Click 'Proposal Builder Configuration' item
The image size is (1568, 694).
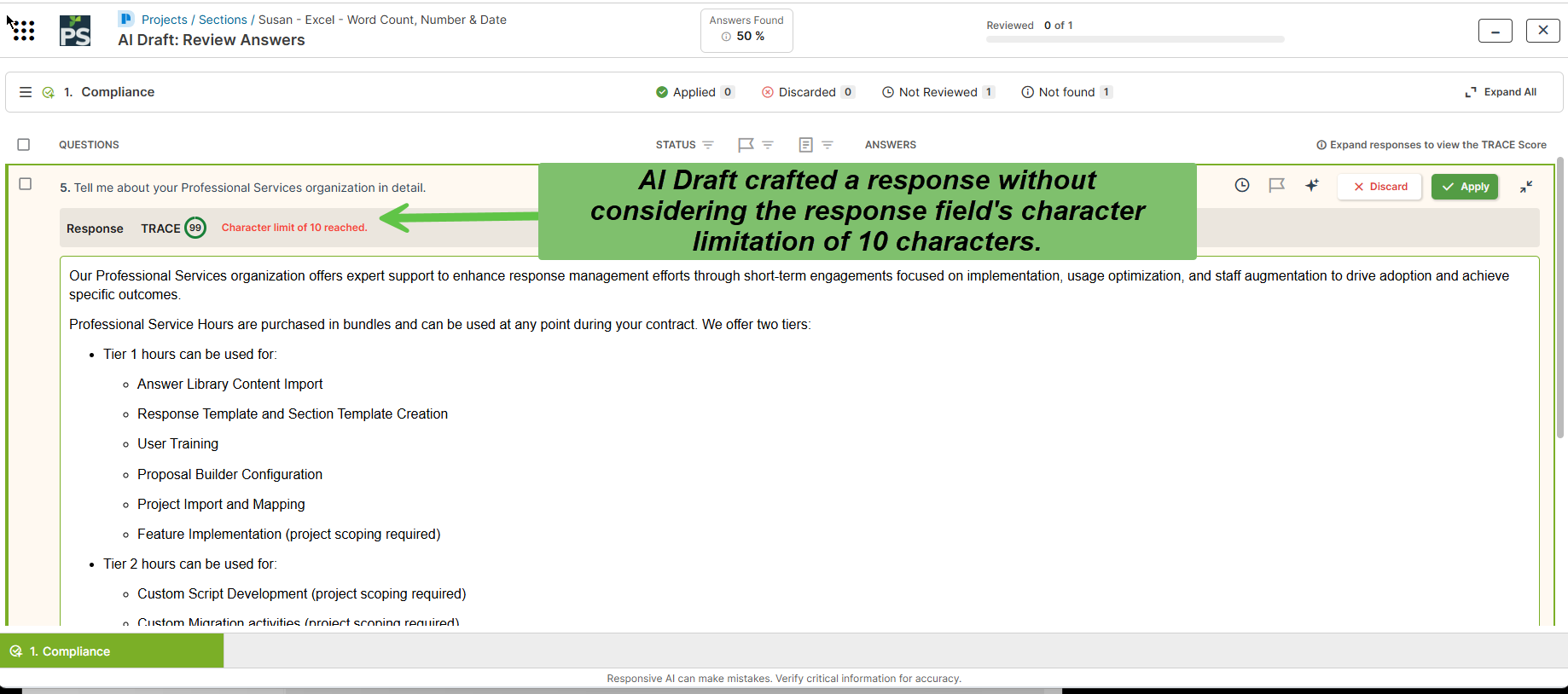[x=229, y=475]
